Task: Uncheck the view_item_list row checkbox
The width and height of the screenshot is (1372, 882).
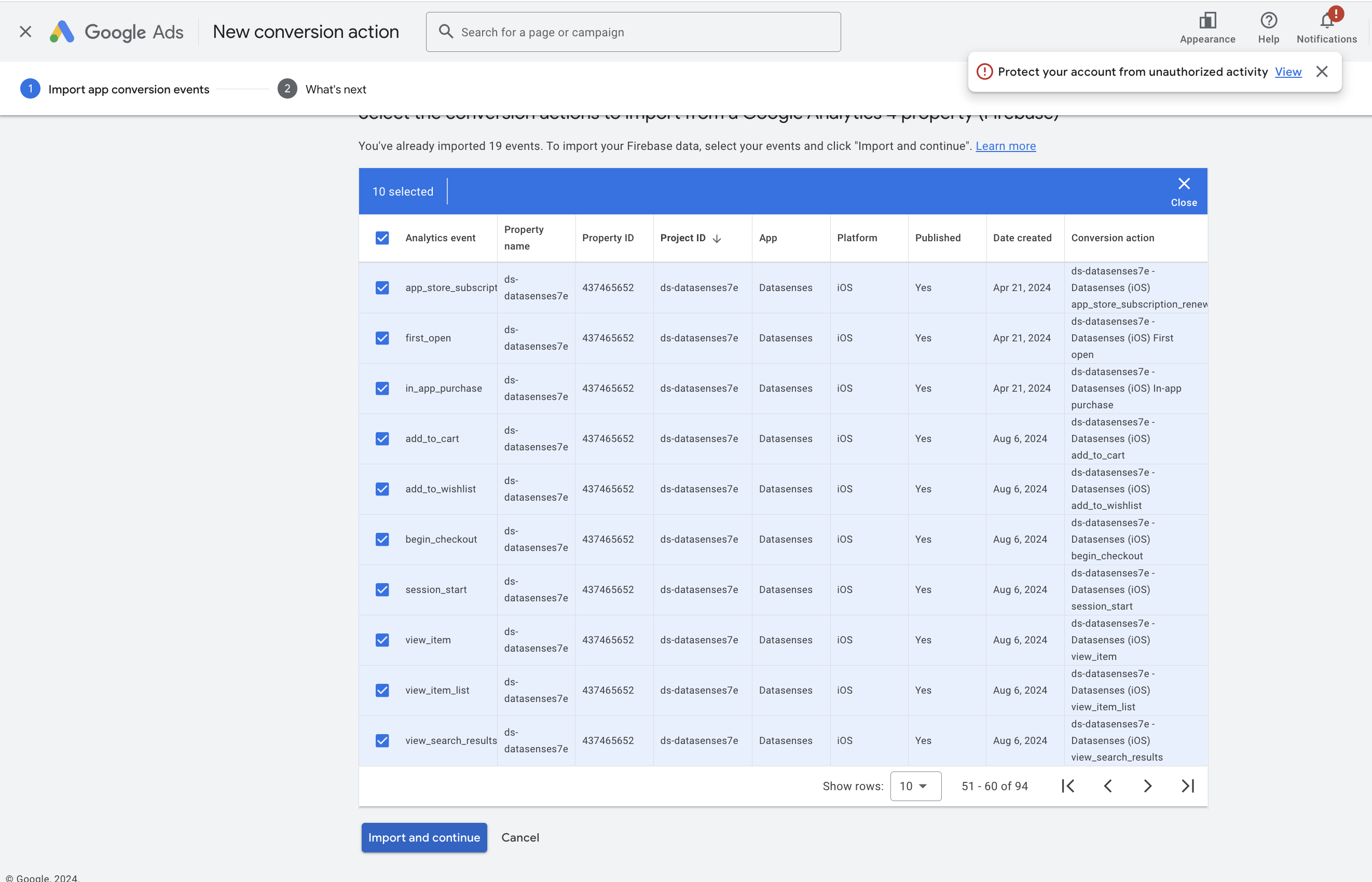Action: pyautogui.click(x=382, y=690)
